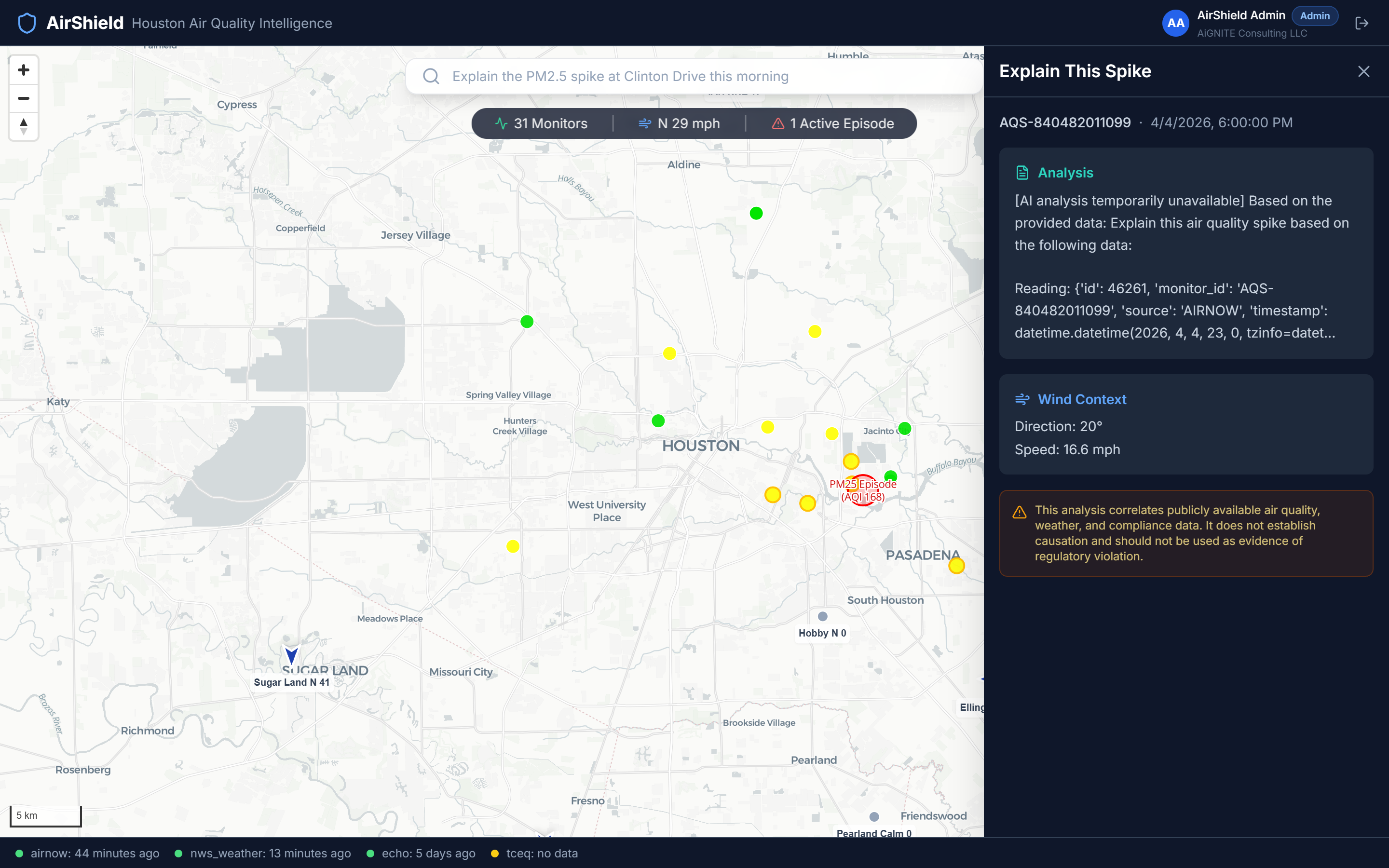
Task: Click the logout icon in the top-right corner
Action: pyautogui.click(x=1362, y=23)
